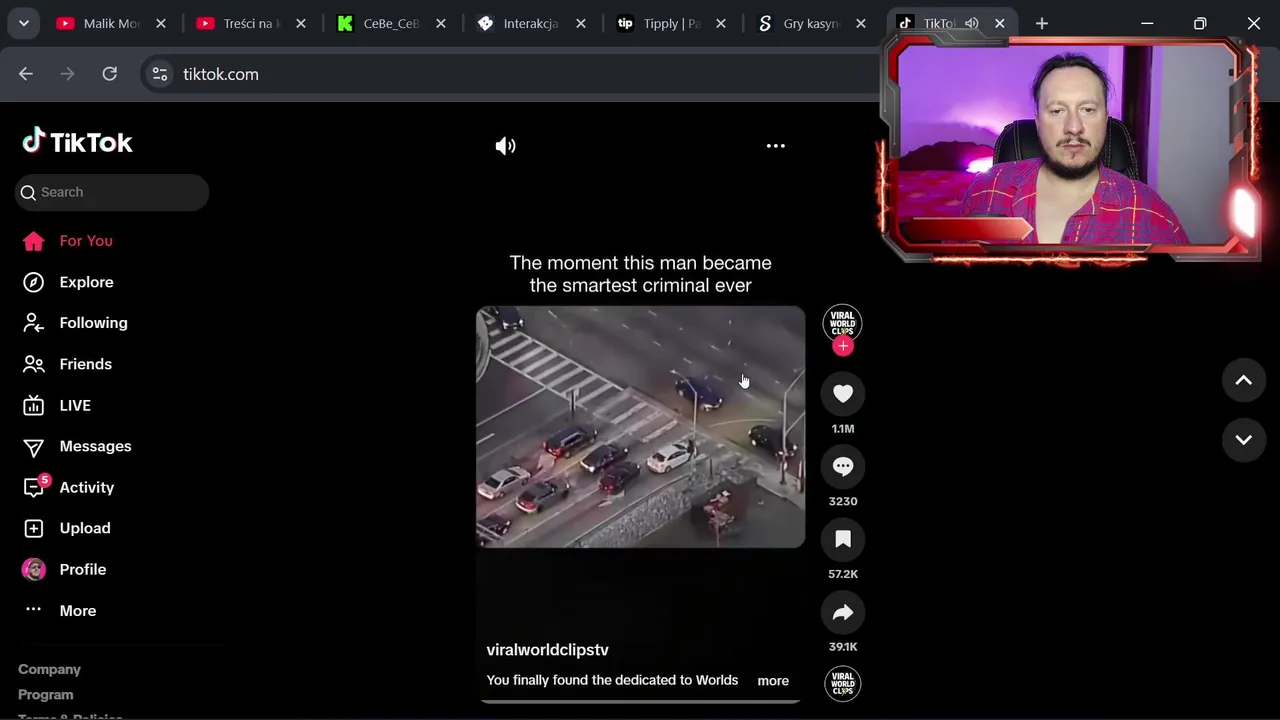Click the TikTok search field
The image size is (1280, 720).
(111, 192)
